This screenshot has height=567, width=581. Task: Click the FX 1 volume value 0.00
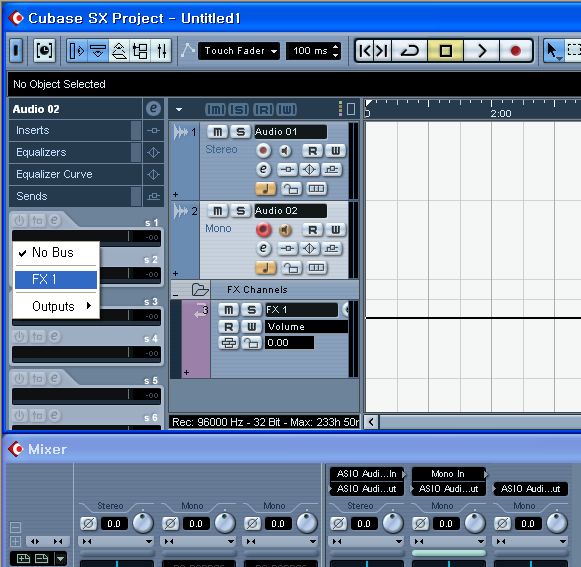[x=289, y=342]
